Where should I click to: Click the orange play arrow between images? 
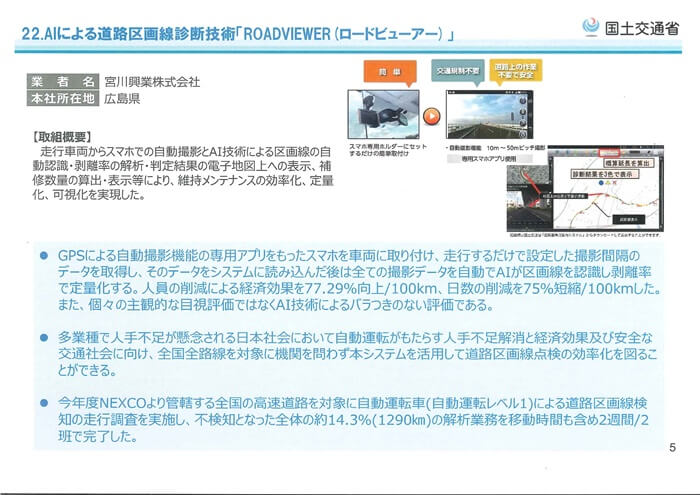pos(431,116)
